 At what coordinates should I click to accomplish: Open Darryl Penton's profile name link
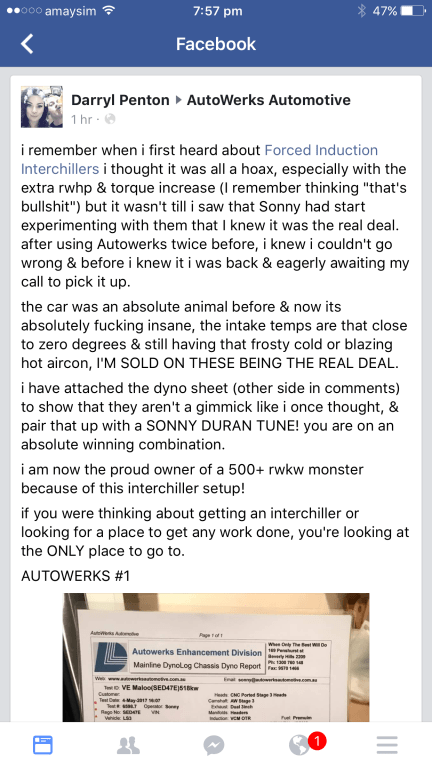click(120, 100)
